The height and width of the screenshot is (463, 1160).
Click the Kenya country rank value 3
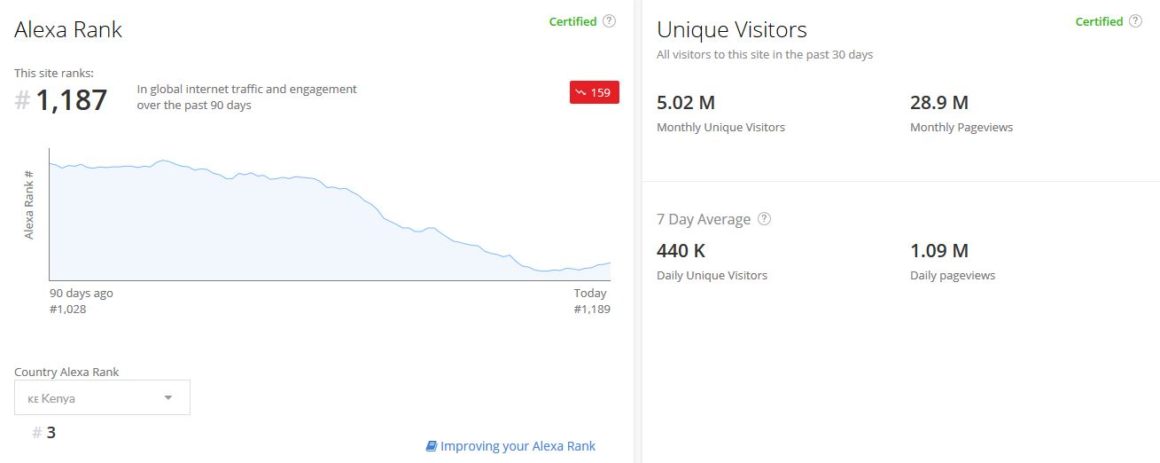[x=51, y=433]
